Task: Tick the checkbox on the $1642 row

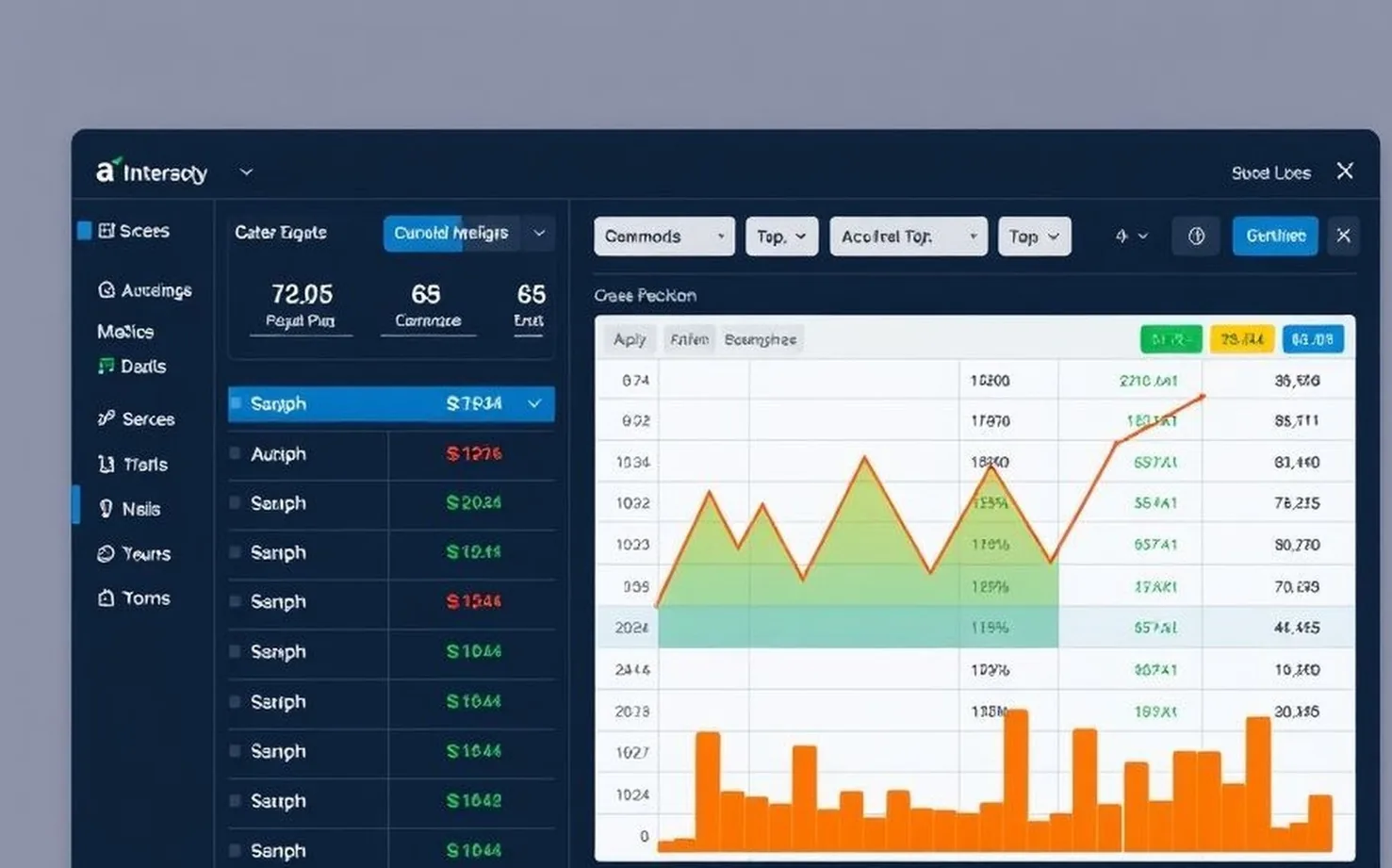Action: 235,800
